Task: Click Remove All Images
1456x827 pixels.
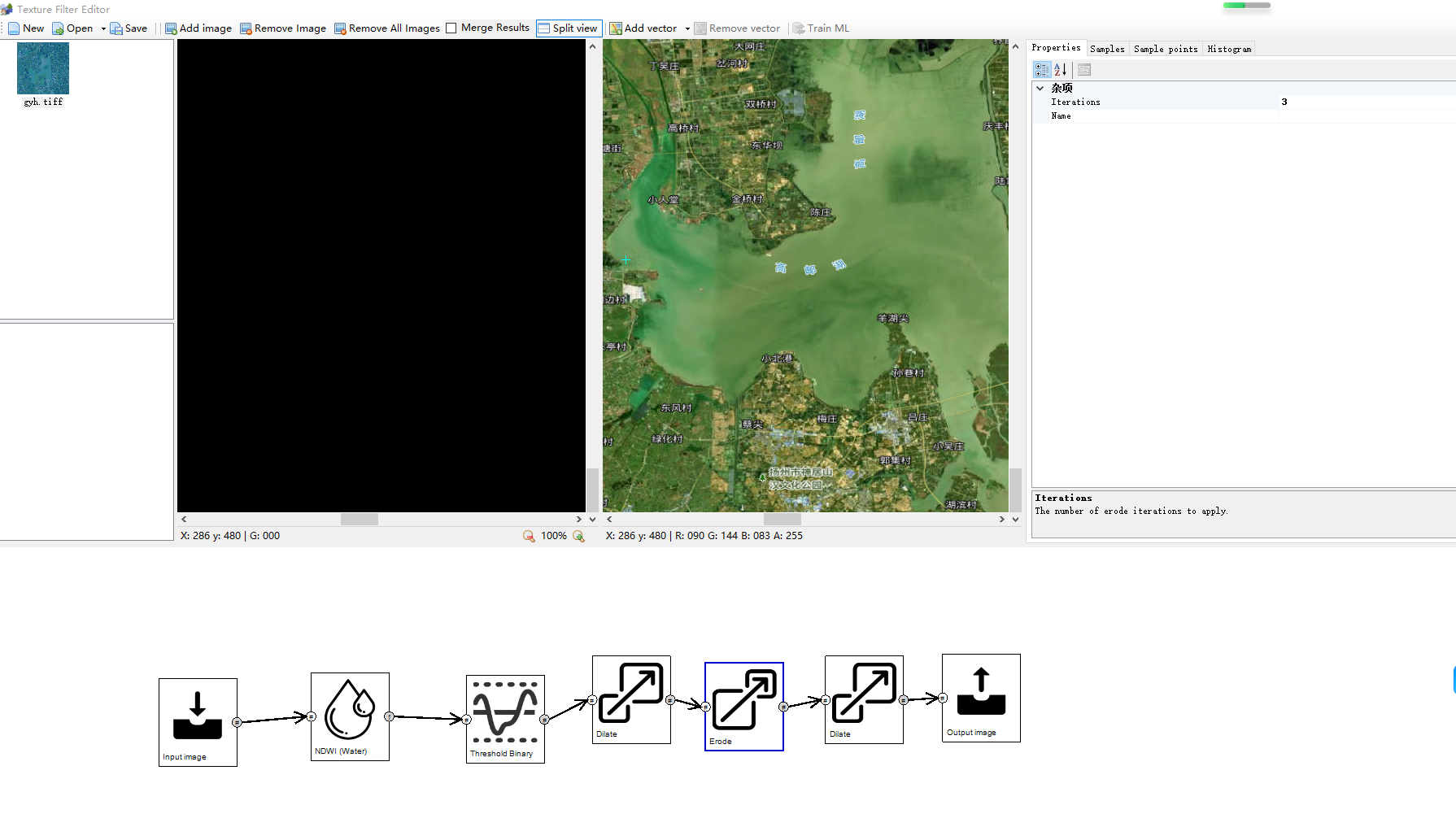Action: tap(387, 28)
